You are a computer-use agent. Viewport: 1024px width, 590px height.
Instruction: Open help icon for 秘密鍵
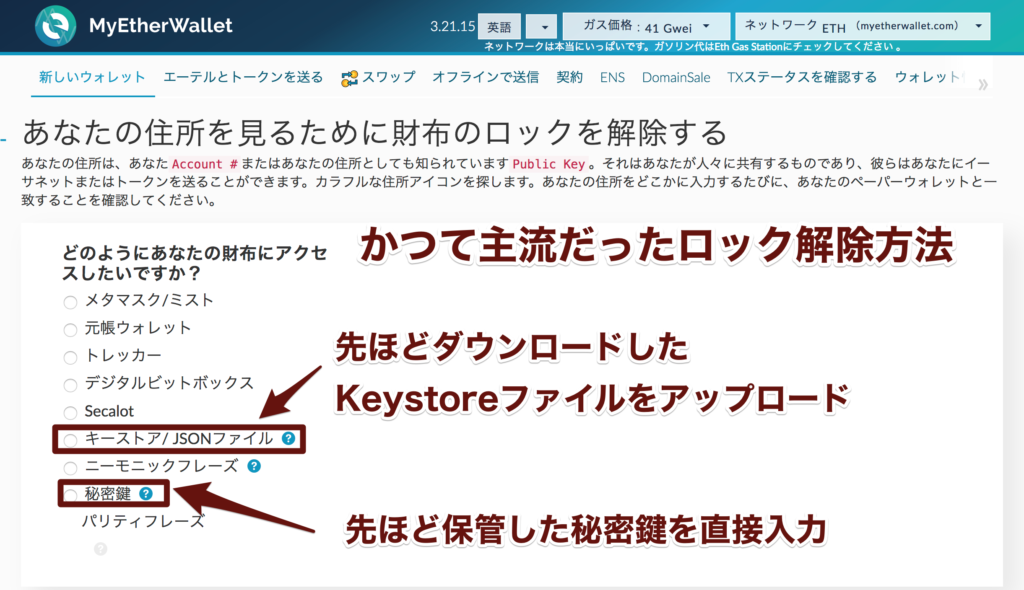146,494
